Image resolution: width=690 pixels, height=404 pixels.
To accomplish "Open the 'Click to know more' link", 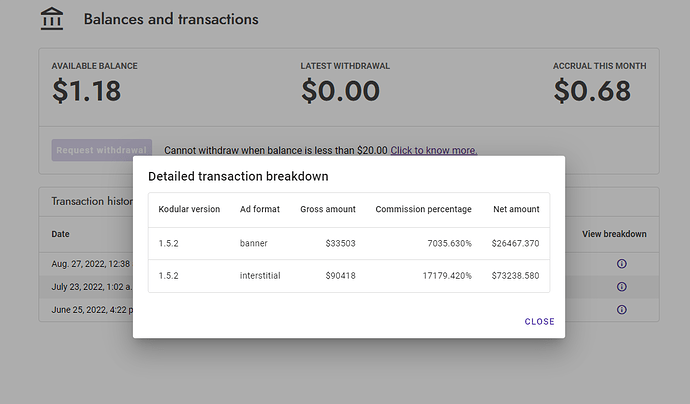I will click(433, 151).
